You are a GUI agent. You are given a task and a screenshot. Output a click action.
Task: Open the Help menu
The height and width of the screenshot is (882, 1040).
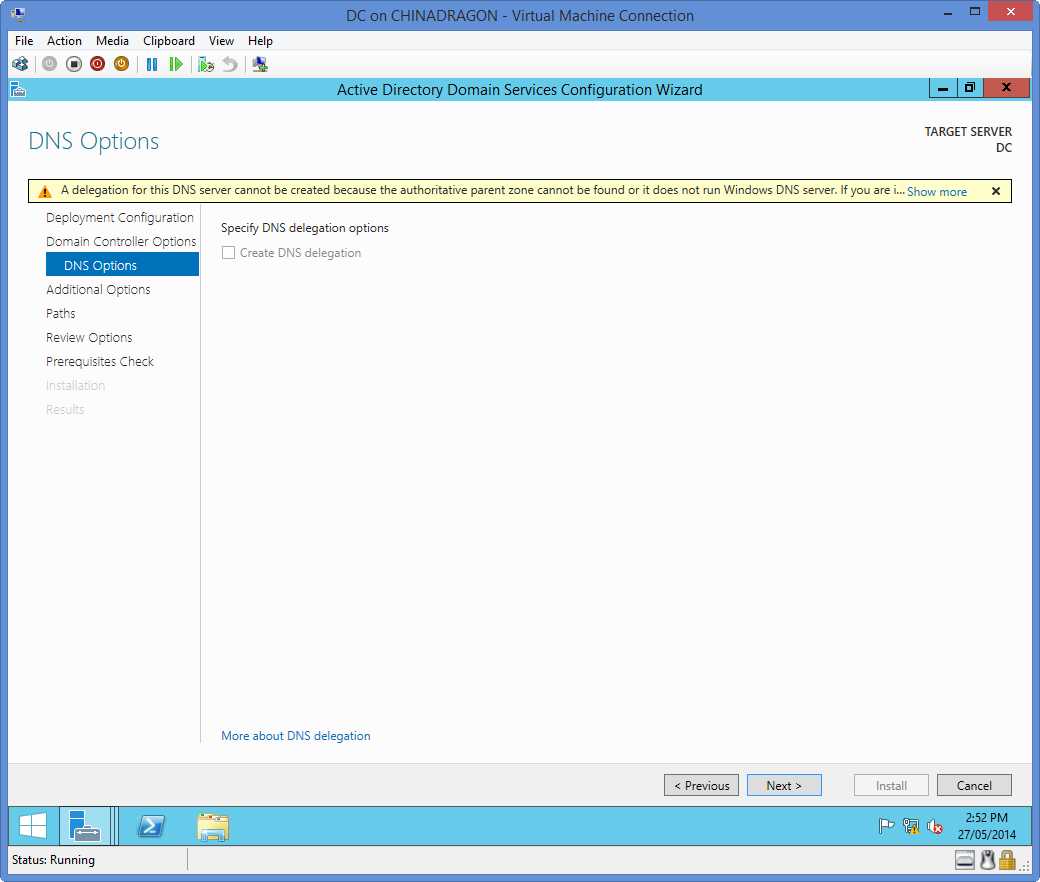pyautogui.click(x=260, y=40)
